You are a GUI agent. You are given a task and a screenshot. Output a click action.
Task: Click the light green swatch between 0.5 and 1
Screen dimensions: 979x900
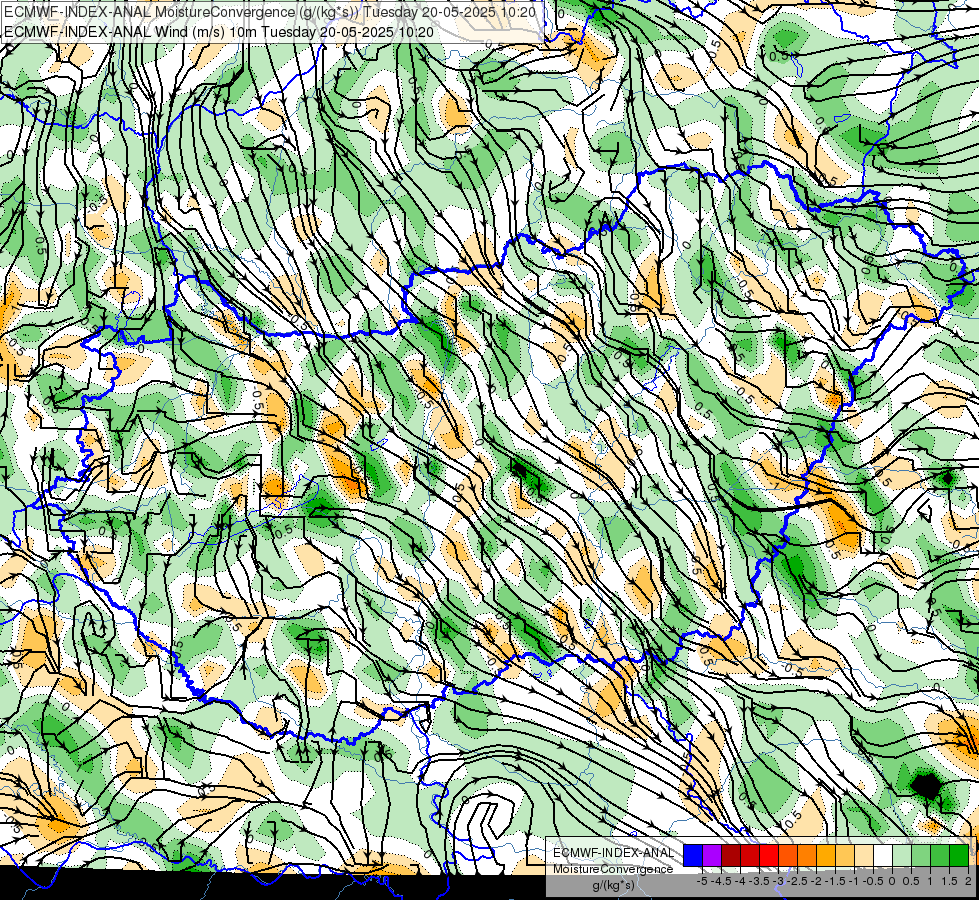tap(922, 855)
